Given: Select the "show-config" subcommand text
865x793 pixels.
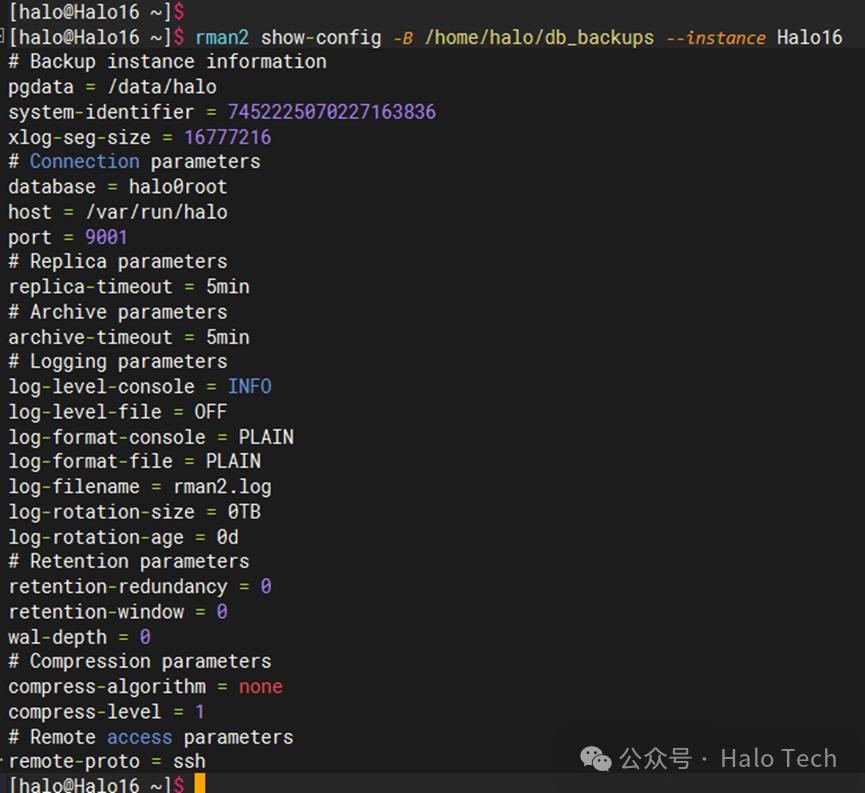Looking at the screenshot, I should pos(321,38).
